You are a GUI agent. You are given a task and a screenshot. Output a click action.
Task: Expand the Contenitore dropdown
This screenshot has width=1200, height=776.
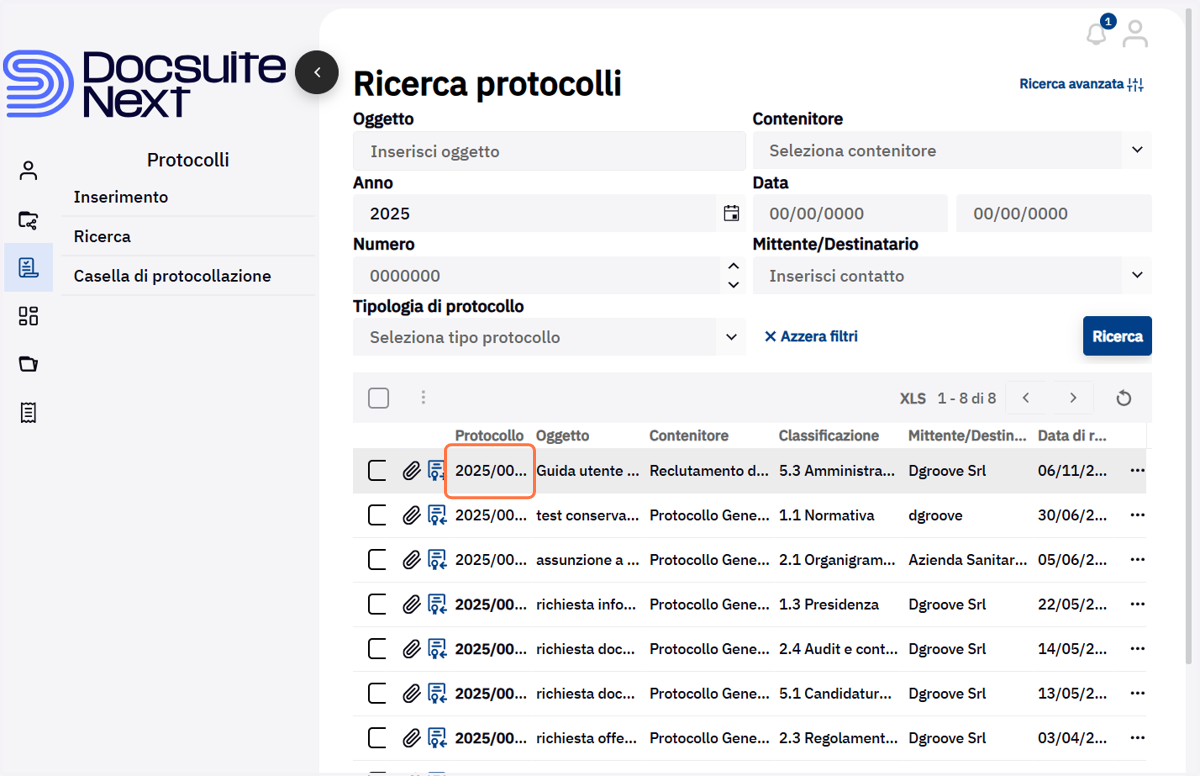tap(1137, 150)
